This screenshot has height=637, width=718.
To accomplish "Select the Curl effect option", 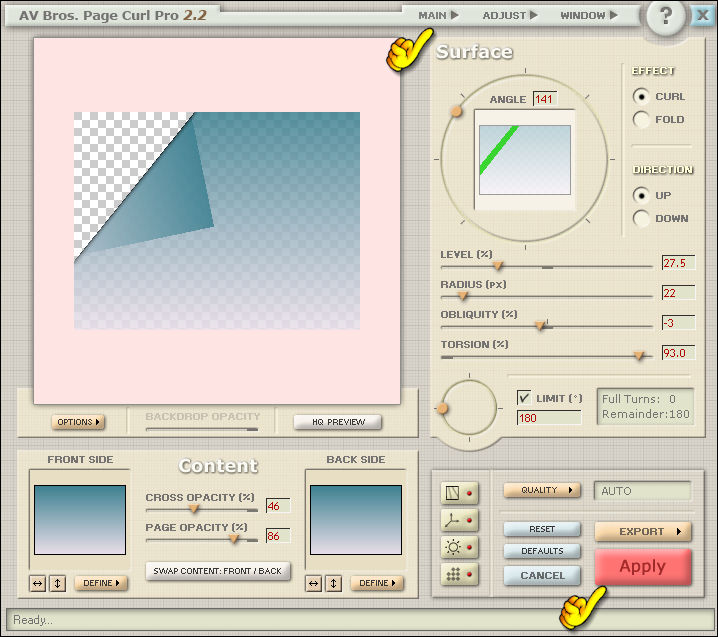I will tap(641, 97).
